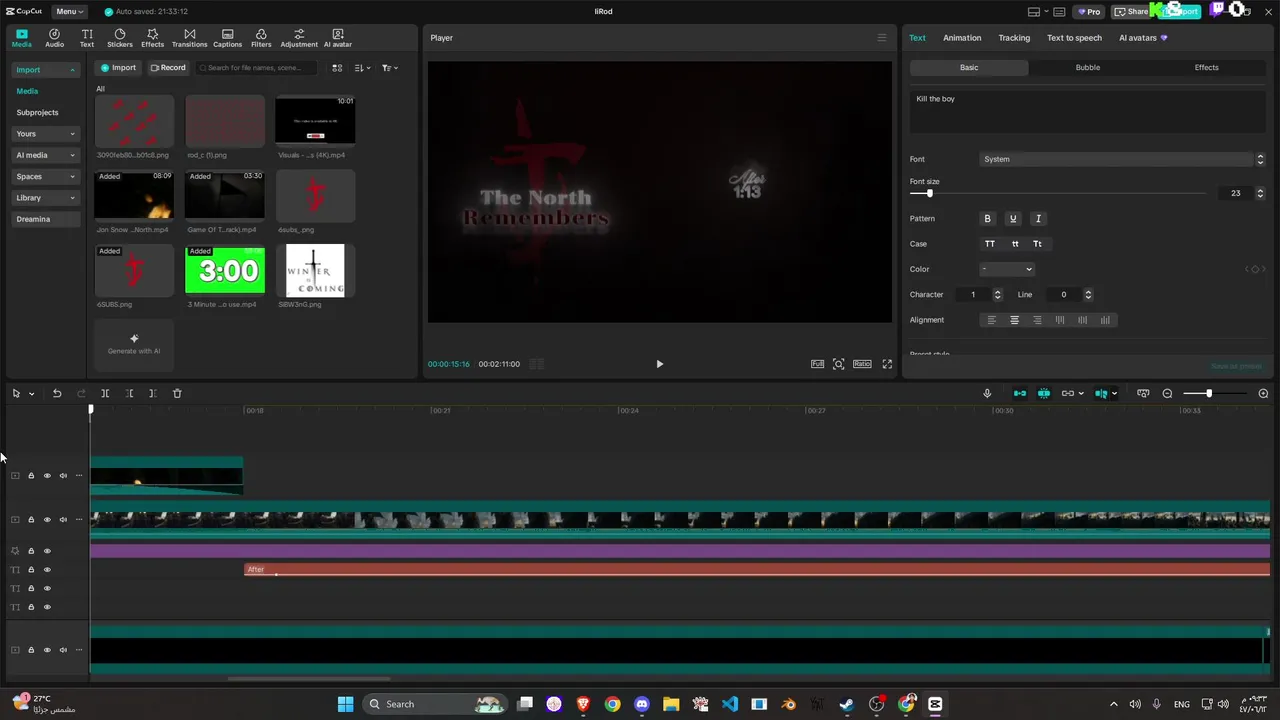Open the Captions panel
The image size is (1280, 720).
pos(227,38)
